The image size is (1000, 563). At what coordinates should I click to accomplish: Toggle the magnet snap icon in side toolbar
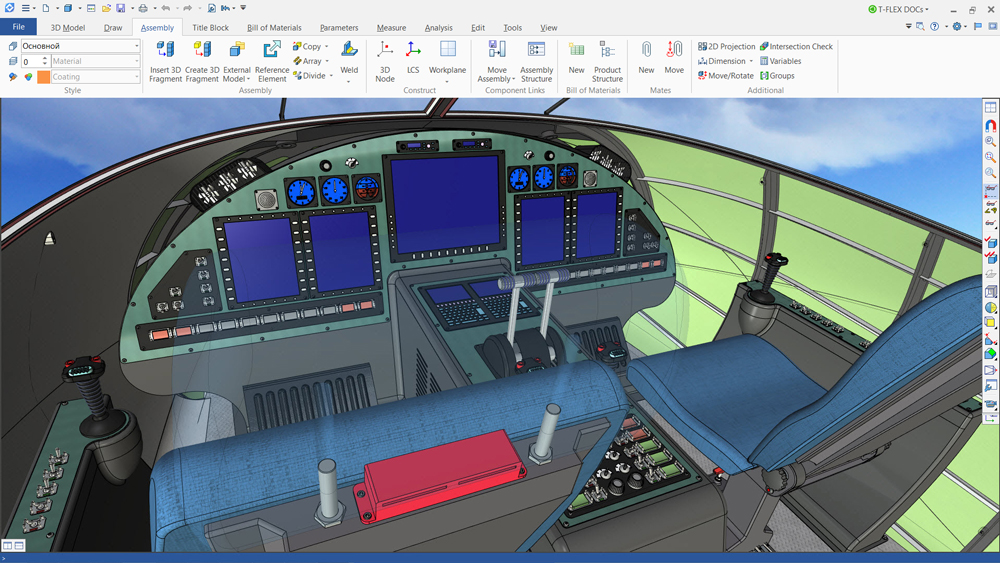990,126
